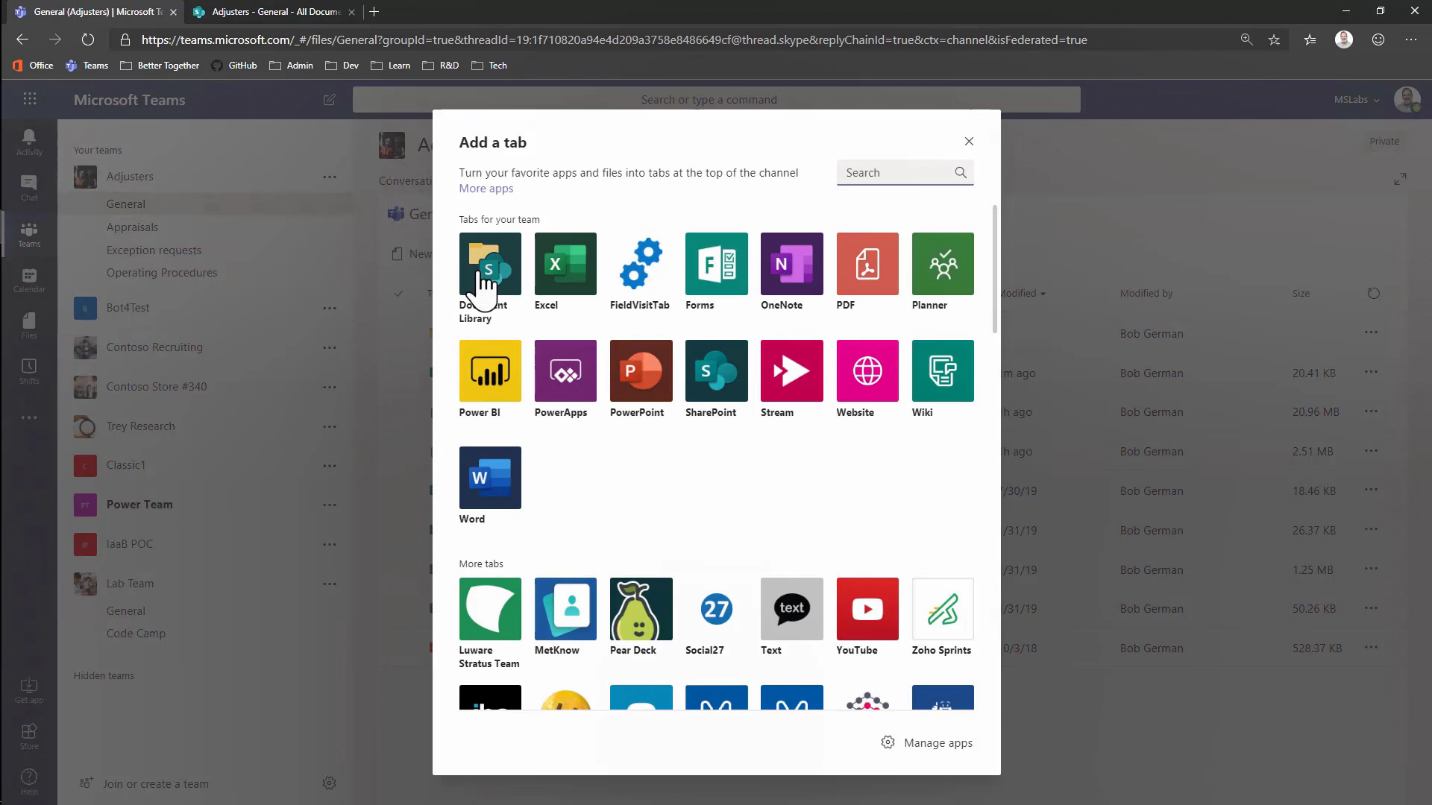Open Help in the Teams sidebar
This screenshot has height=805, width=1432.
coord(29,782)
